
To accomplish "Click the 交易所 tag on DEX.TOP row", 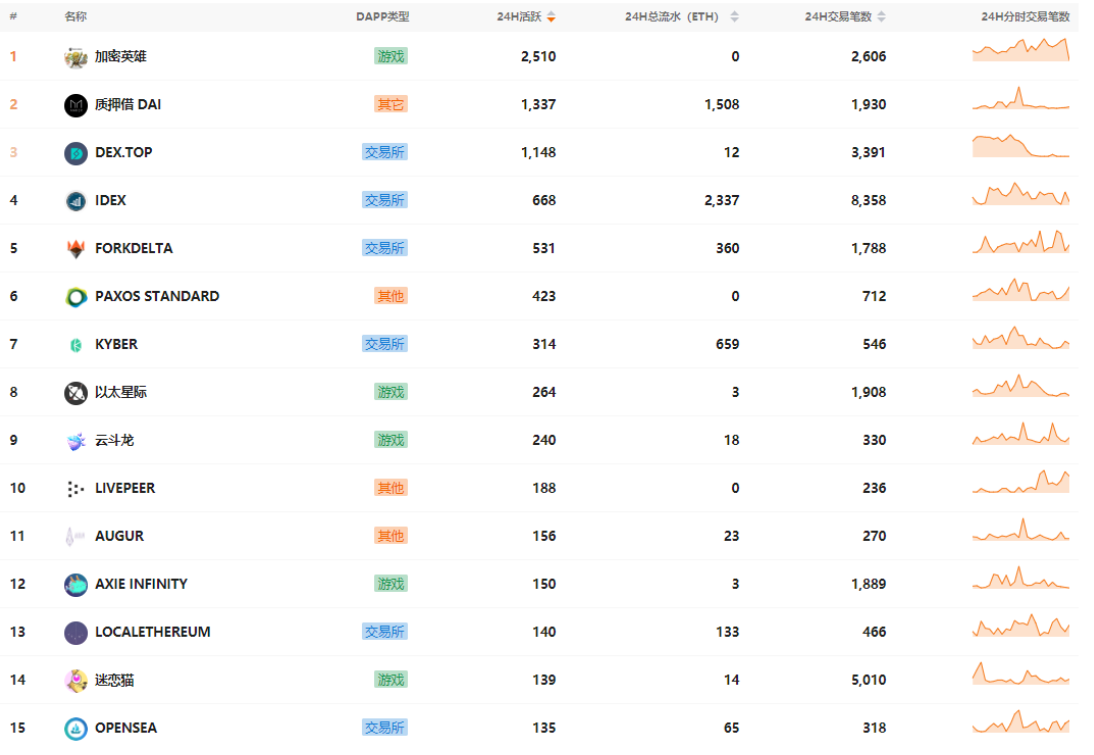I will 385,152.
